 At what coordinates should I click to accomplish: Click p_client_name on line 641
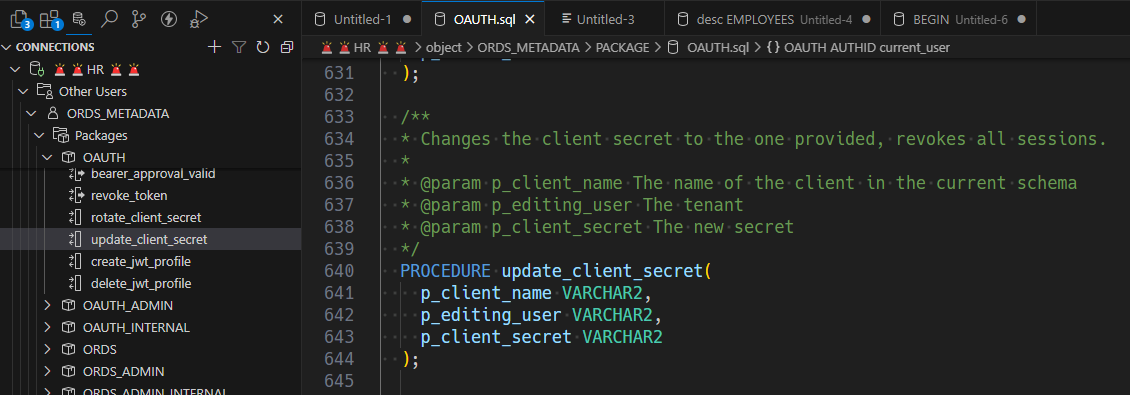click(x=486, y=293)
